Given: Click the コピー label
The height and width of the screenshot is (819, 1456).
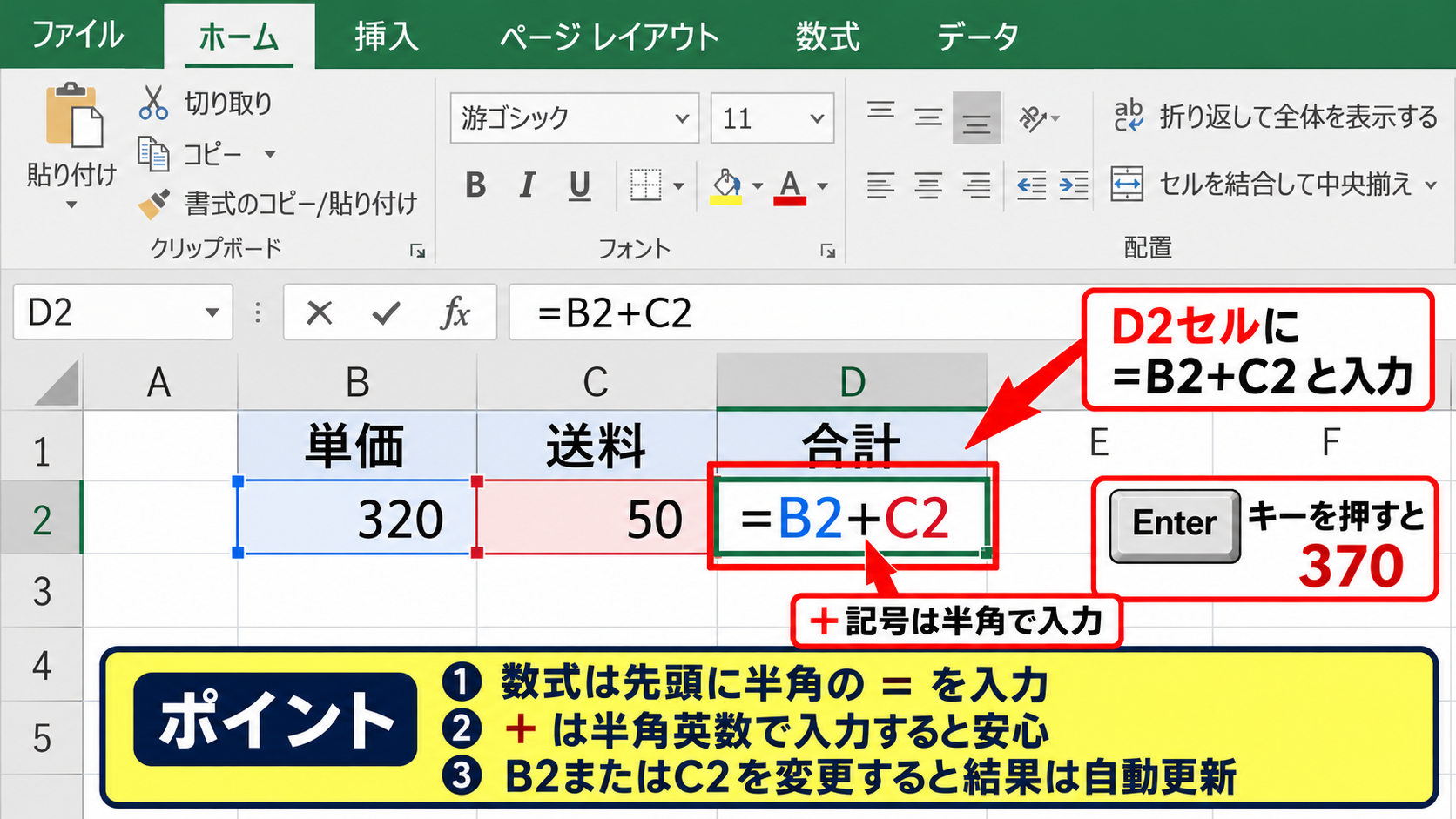Looking at the screenshot, I should pos(212,154).
